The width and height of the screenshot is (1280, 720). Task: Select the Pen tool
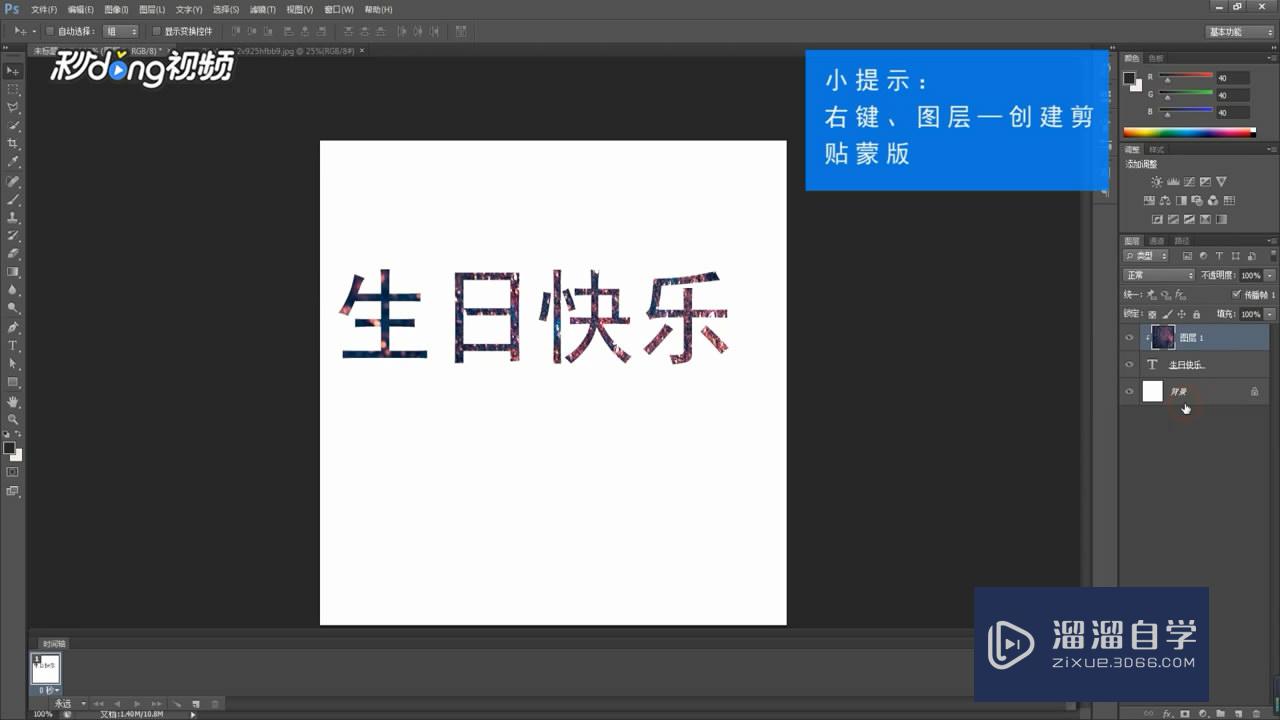[x=13, y=327]
